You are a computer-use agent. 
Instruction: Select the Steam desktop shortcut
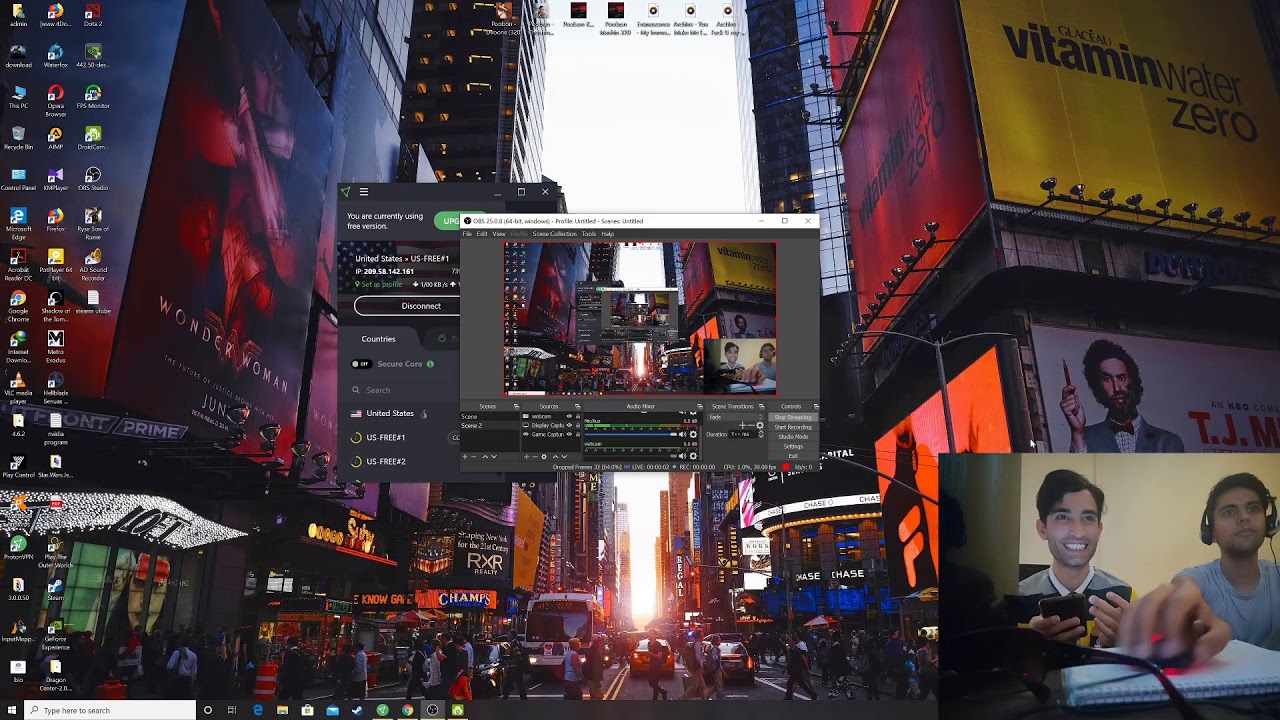(55, 590)
